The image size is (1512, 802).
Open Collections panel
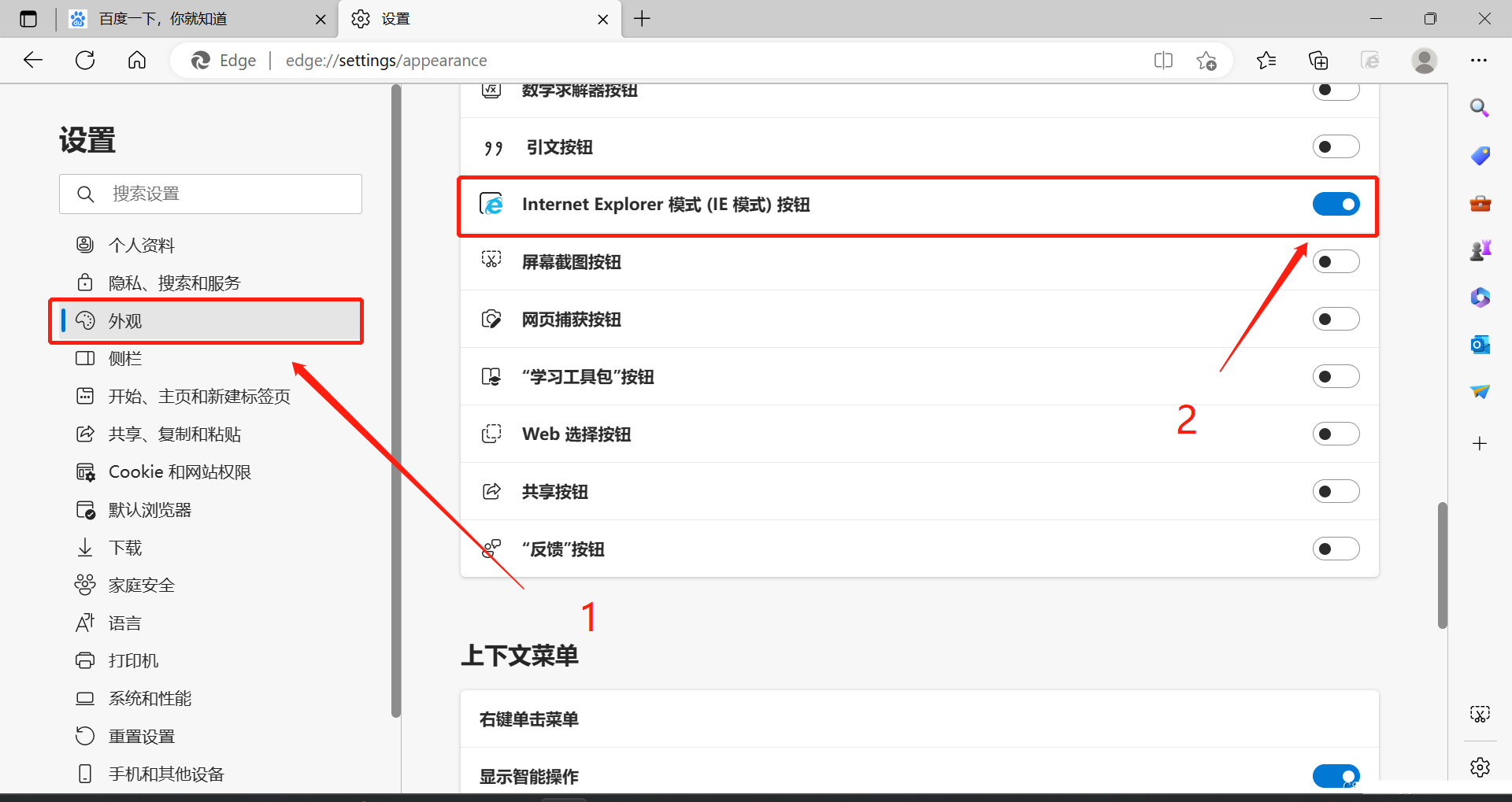coord(1318,61)
